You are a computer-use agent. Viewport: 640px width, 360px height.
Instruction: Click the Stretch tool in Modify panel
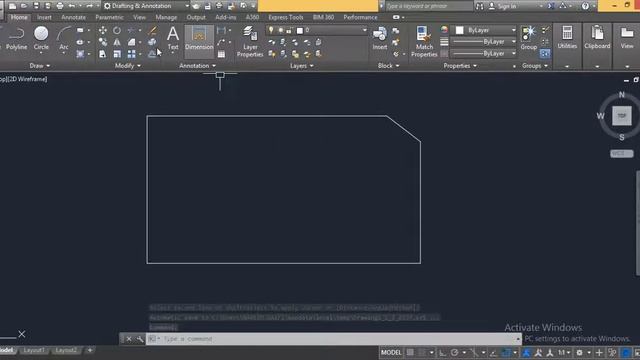coord(102,54)
